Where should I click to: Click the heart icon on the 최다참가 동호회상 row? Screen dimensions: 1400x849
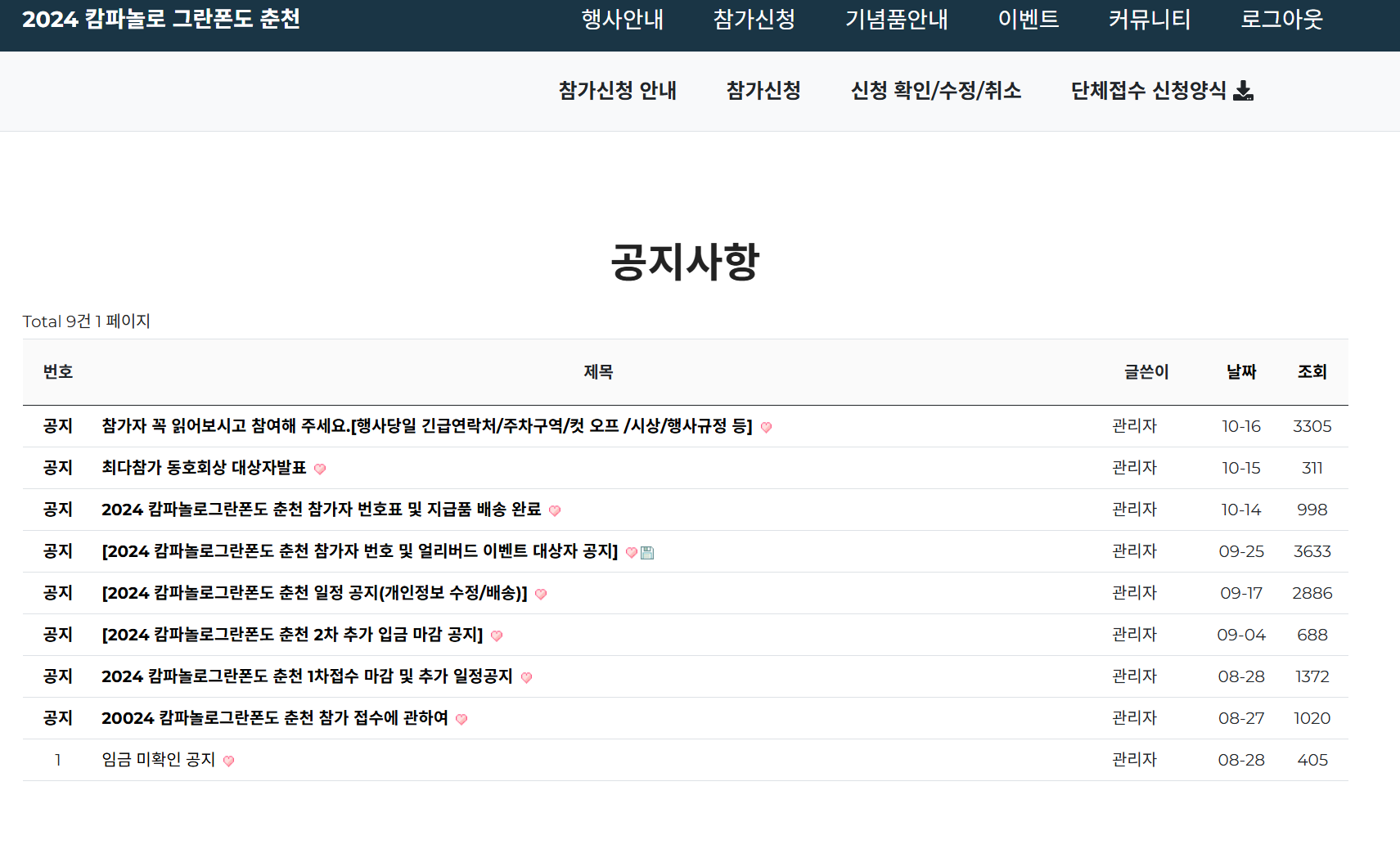(x=320, y=469)
